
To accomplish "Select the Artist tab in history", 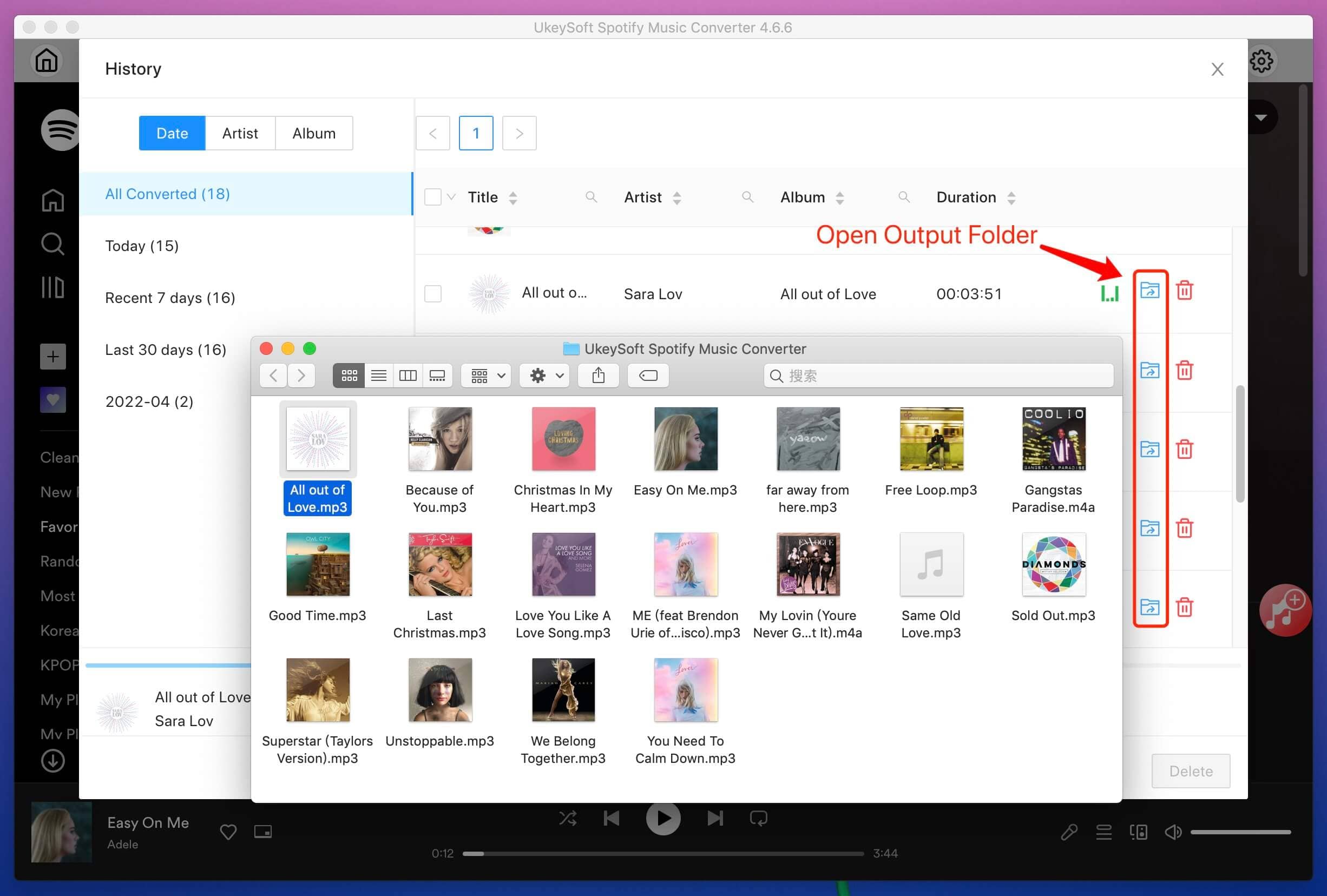I will point(240,133).
